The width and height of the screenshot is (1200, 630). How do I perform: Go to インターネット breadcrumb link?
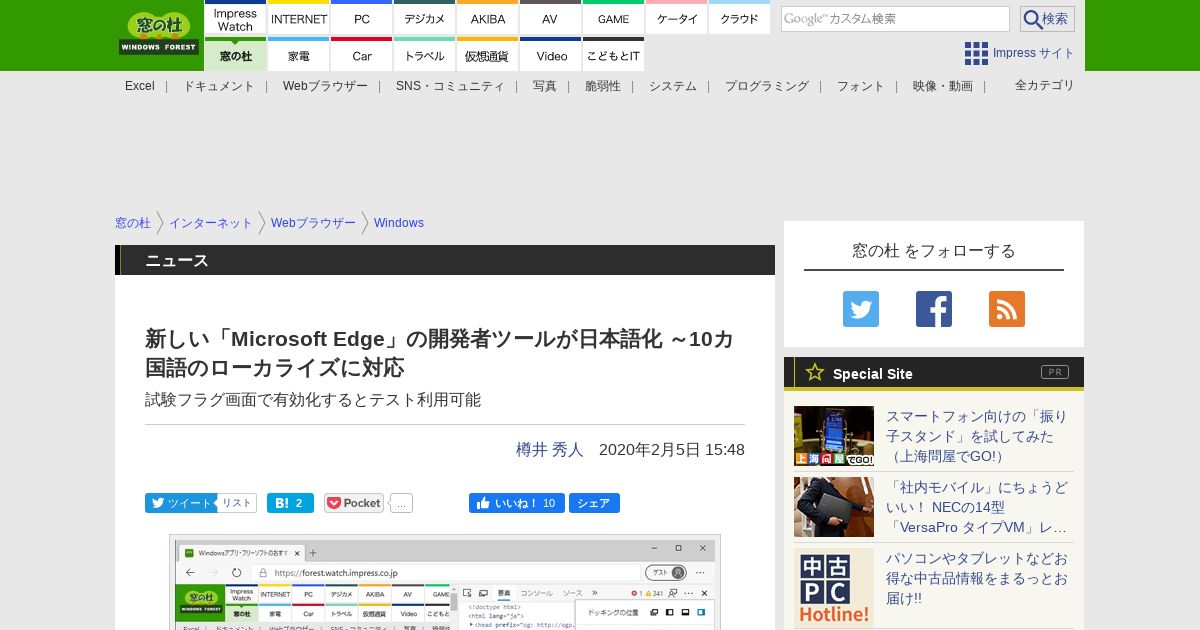(x=211, y=223)
